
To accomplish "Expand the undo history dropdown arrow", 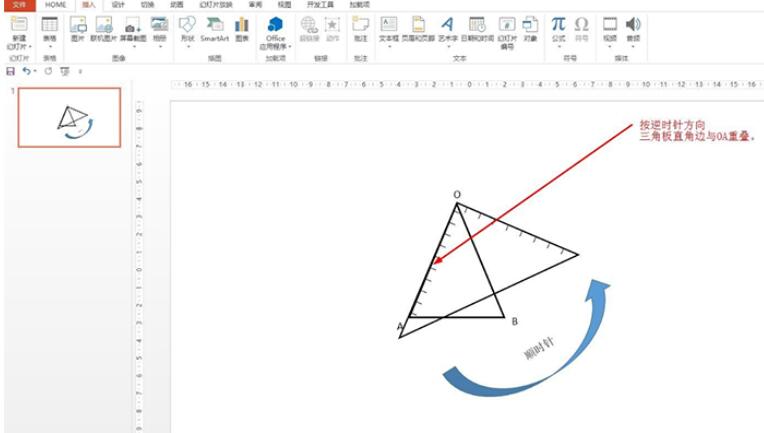I will [35, 71].
